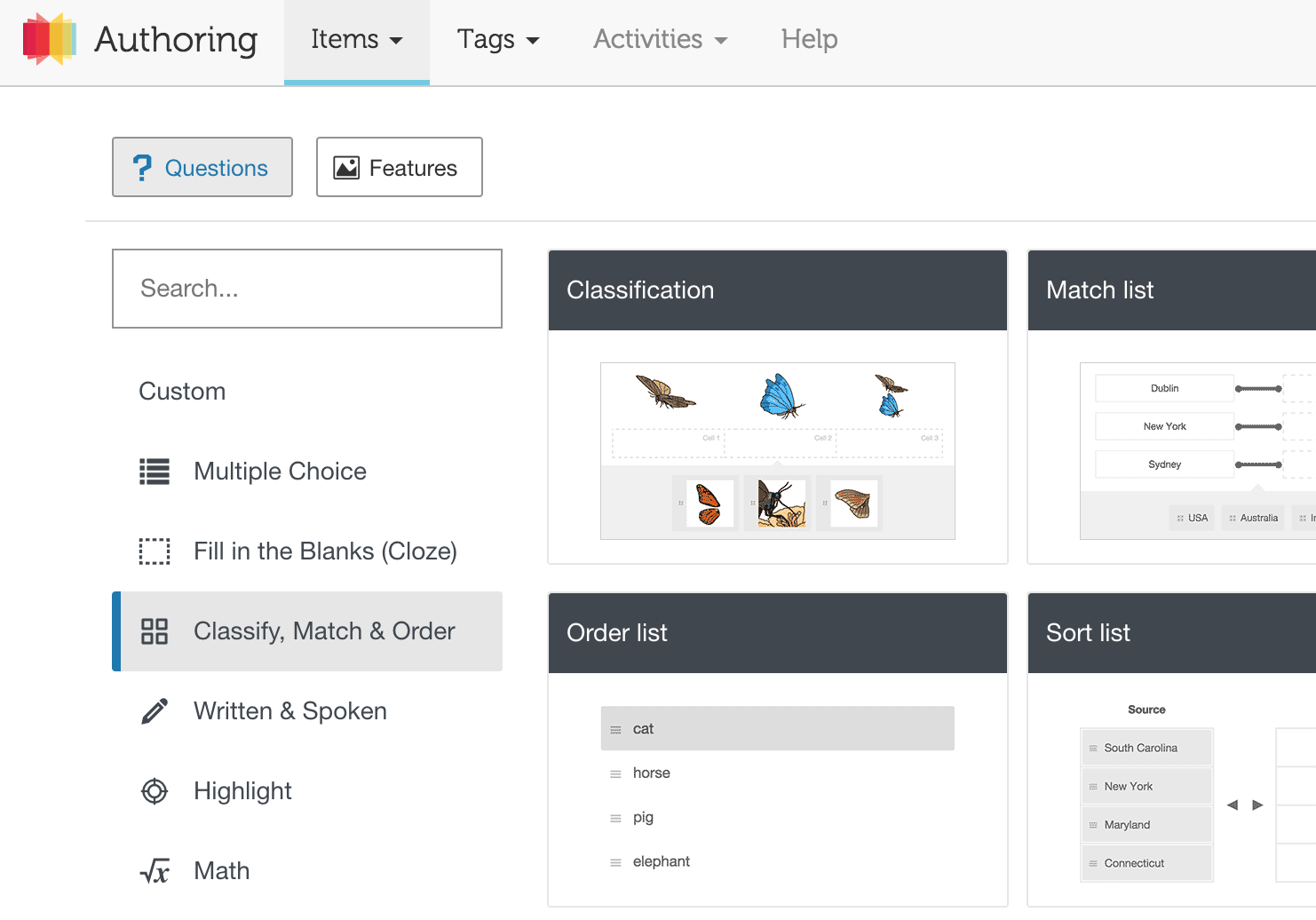Click the Australia answer chip

click(x=1253, y=518)
